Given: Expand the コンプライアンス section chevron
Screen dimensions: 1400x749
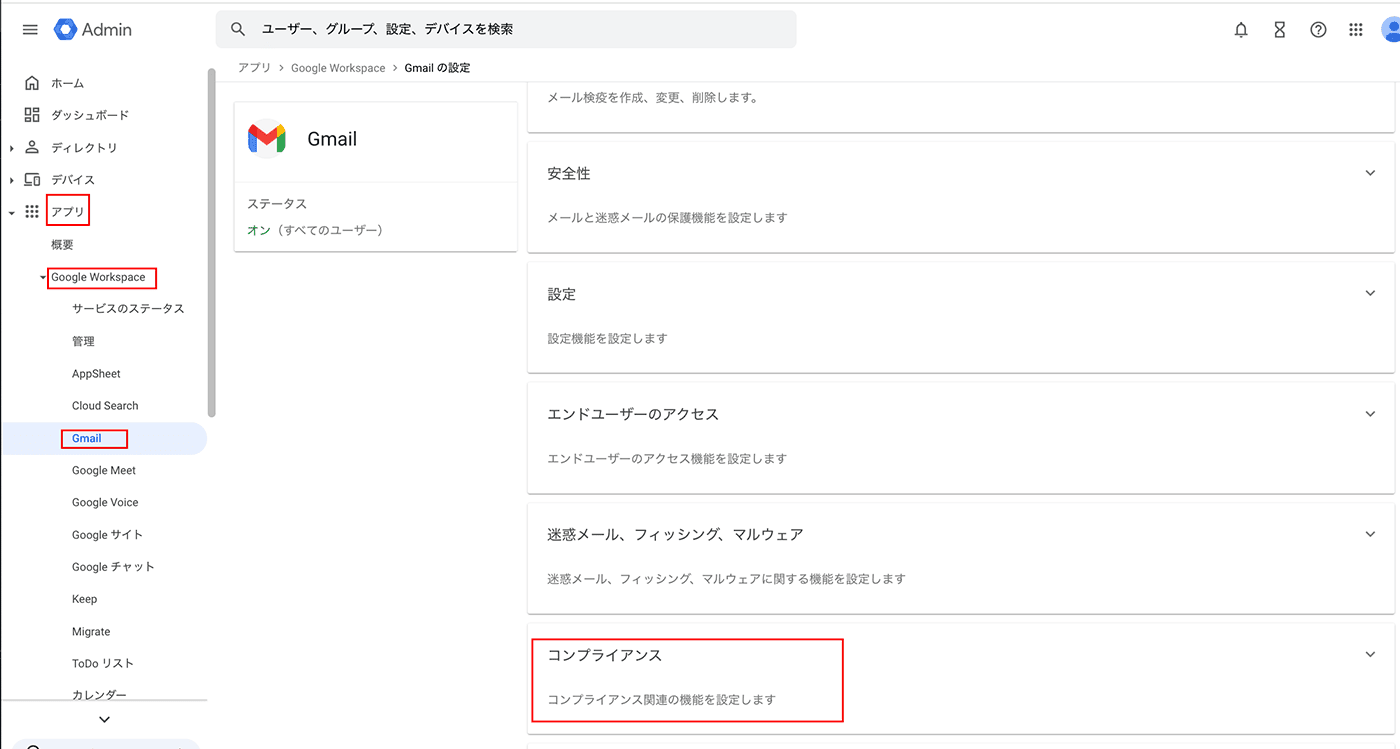Looking at the screenshot, I should point(1370,655).
